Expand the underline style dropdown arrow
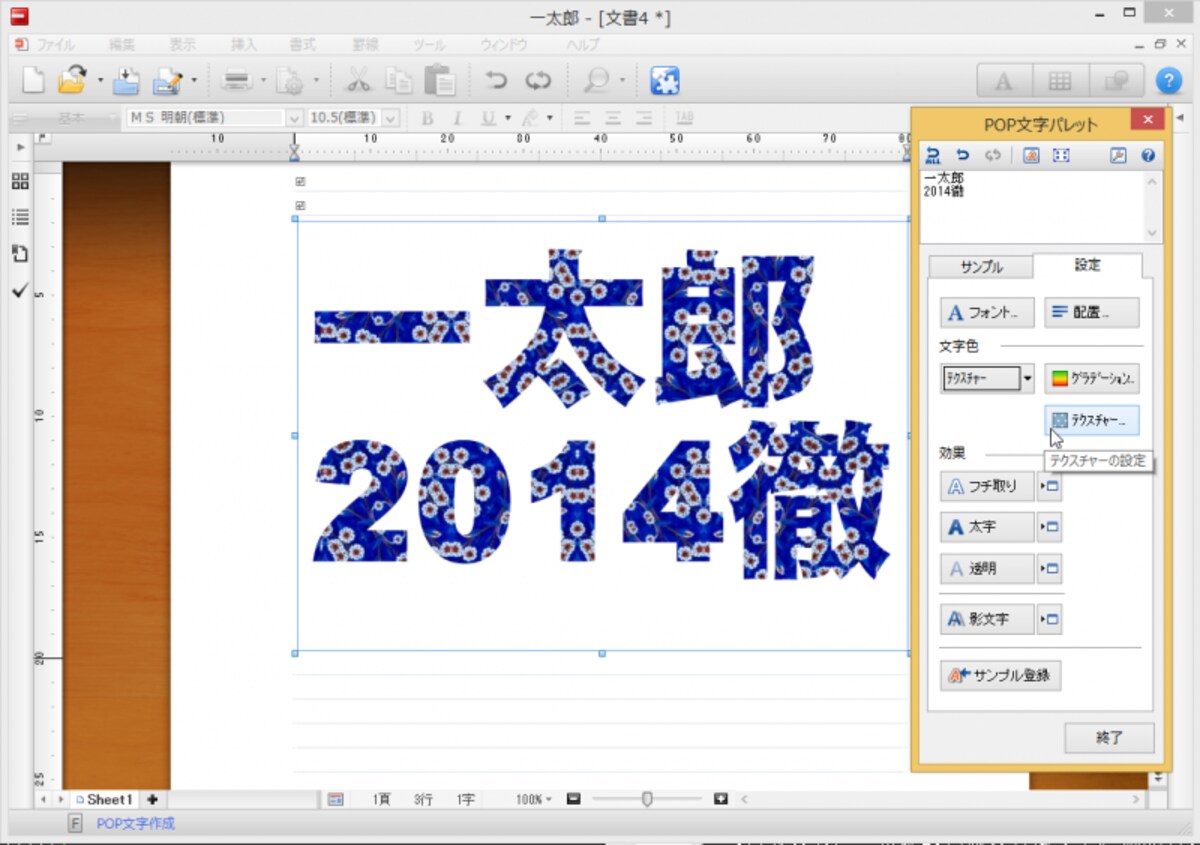This screenshot has width=1200, height=845. tap(508, 118)
